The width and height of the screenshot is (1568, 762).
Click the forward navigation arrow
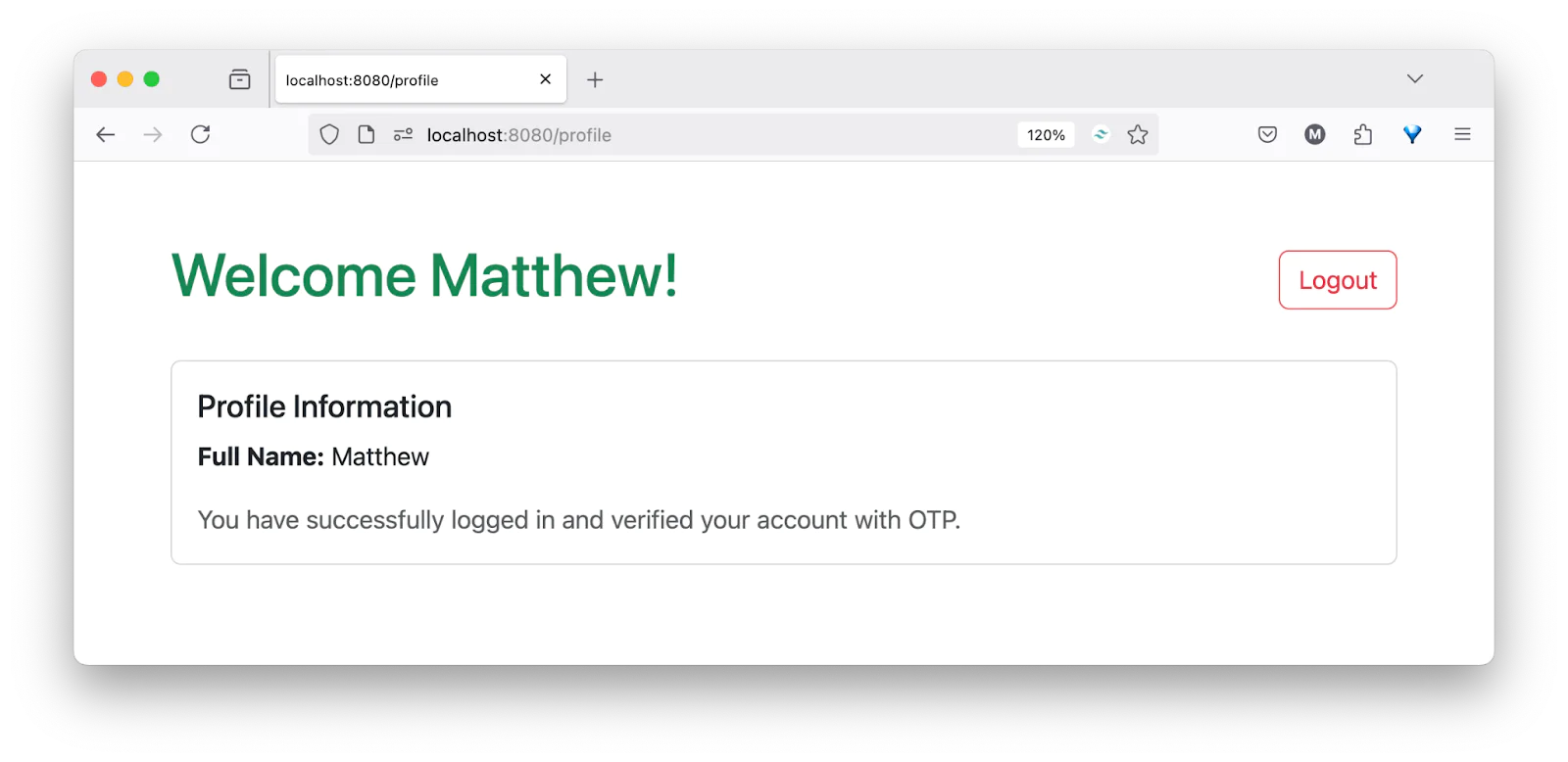click(153, 134)
